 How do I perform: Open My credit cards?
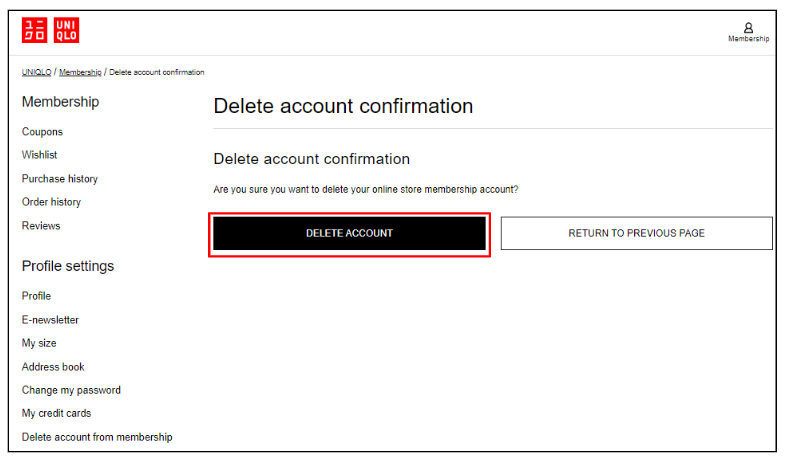56,413
